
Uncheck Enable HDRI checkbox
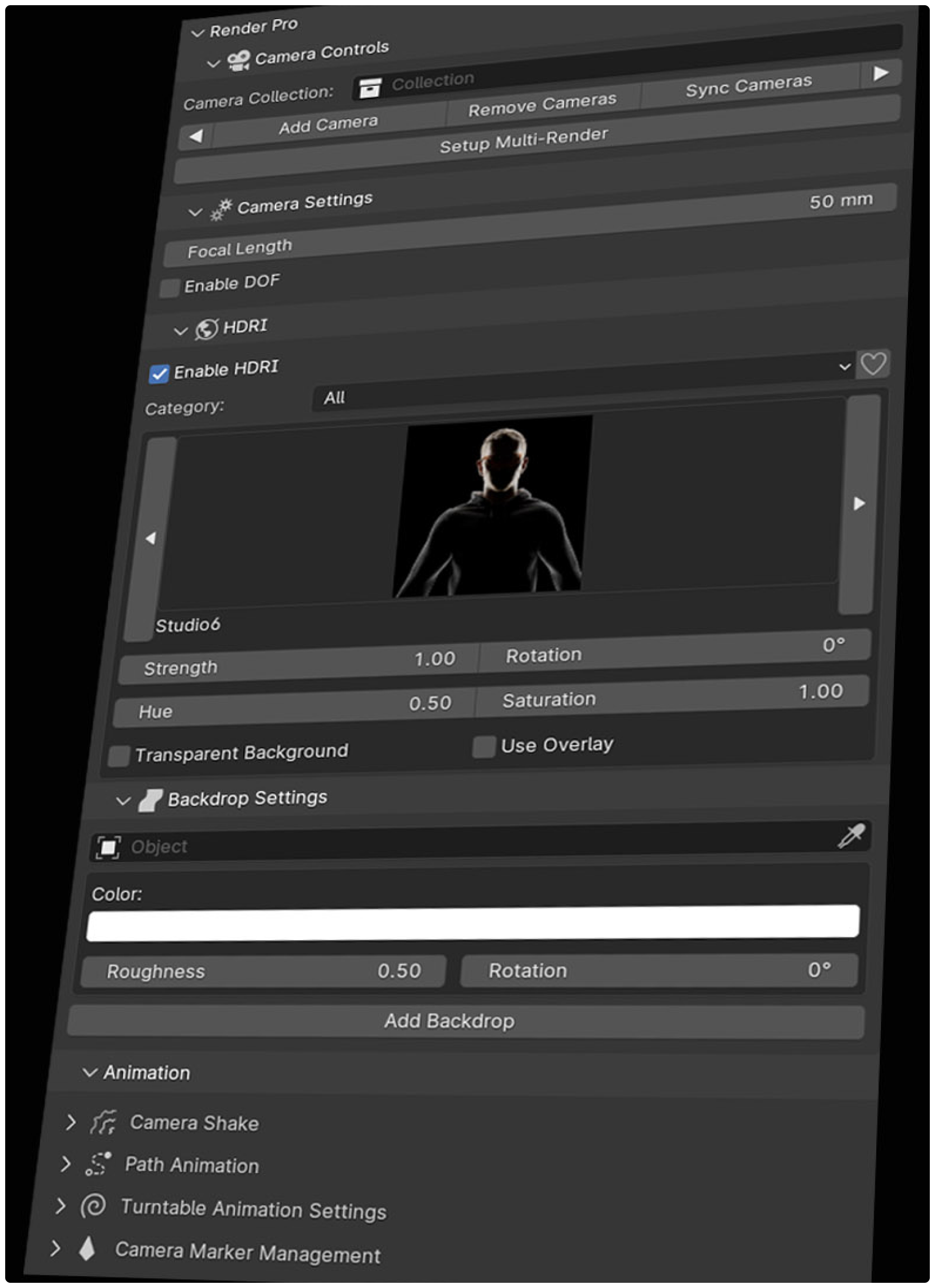[x=159, y=374]
